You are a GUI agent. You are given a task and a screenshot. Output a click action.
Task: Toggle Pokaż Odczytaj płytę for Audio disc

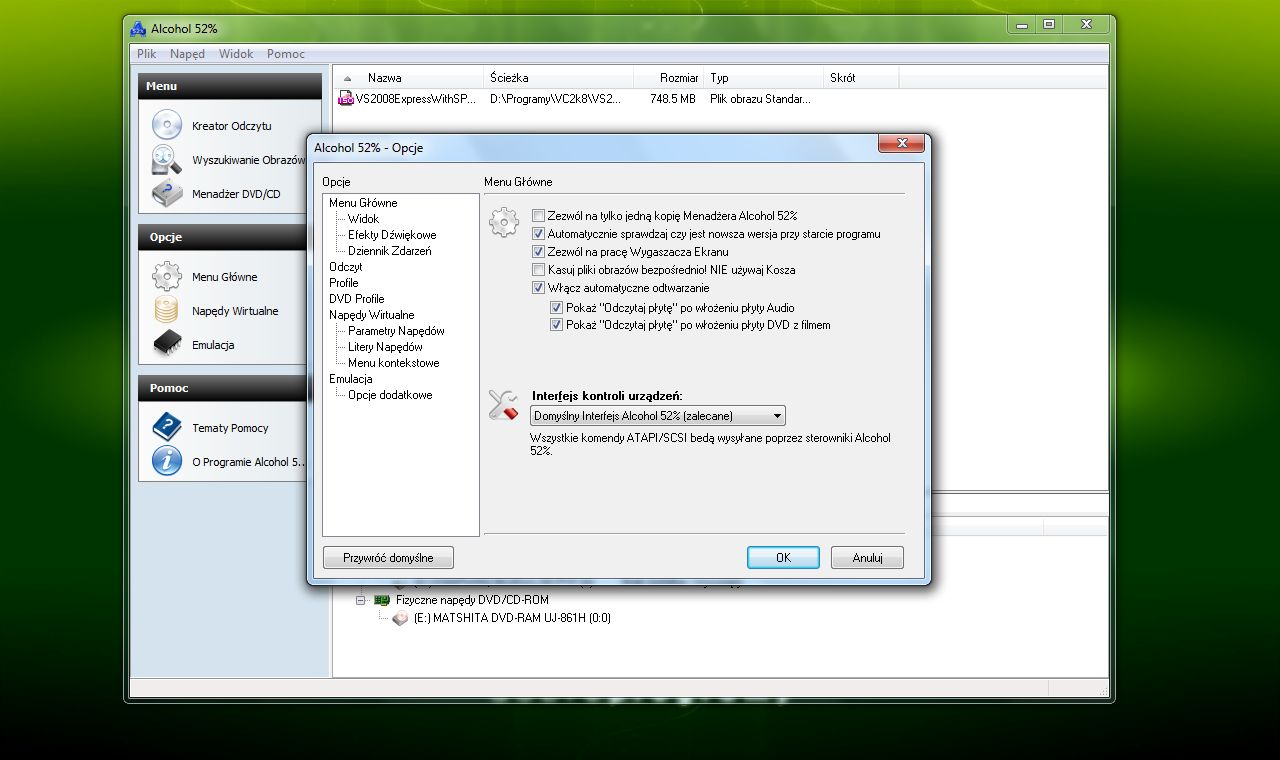coord(557,307)
